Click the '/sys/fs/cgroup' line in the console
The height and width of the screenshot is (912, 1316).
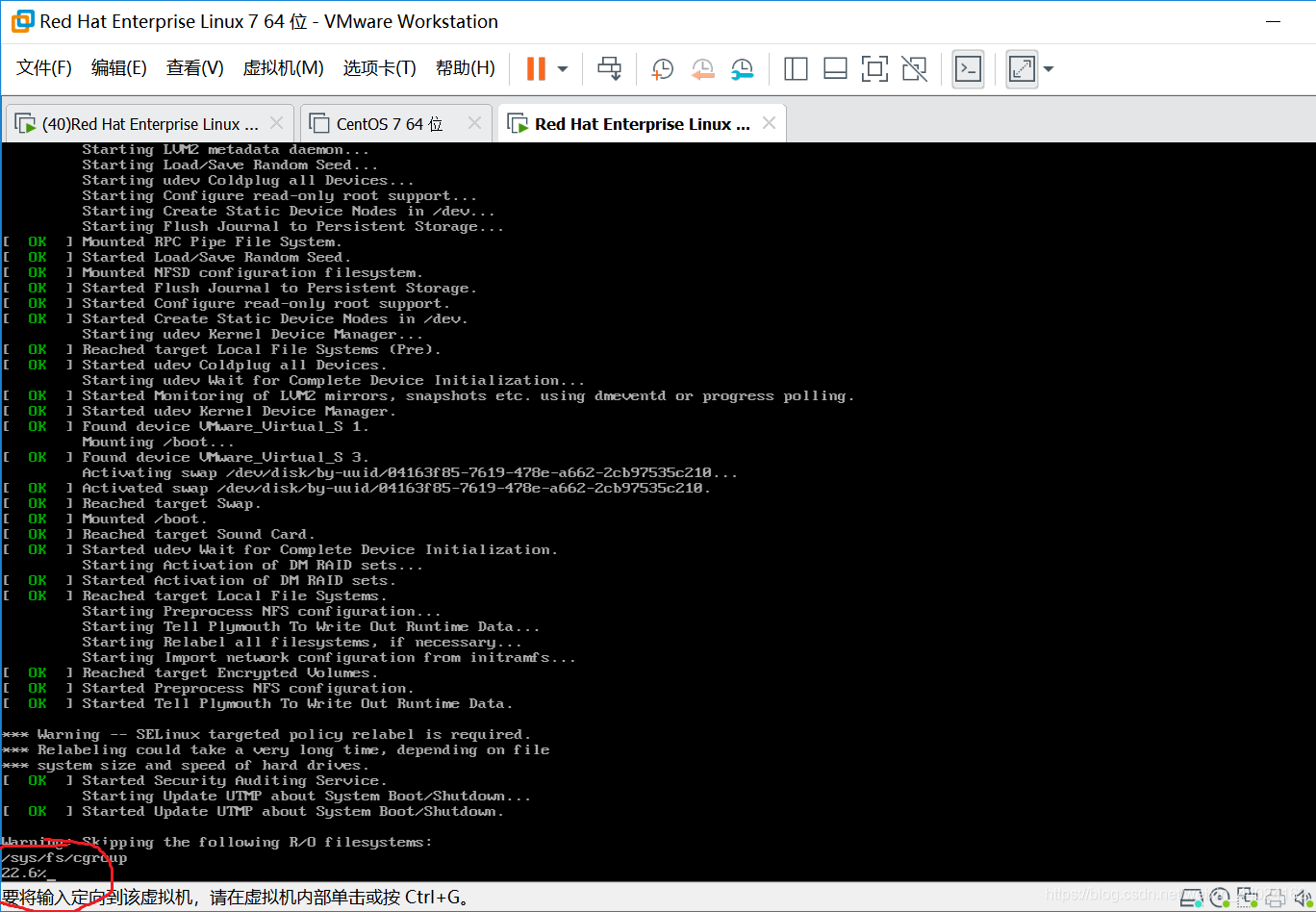click(x=63, y=858)
